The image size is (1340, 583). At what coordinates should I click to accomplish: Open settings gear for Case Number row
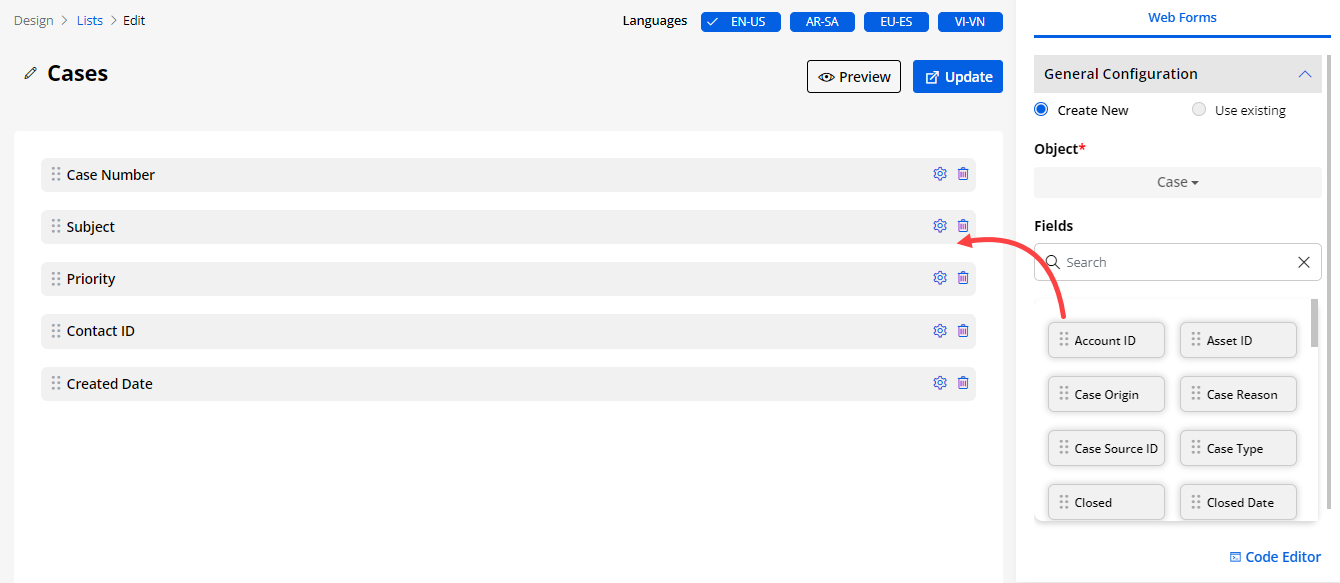(x=939, y=174)
